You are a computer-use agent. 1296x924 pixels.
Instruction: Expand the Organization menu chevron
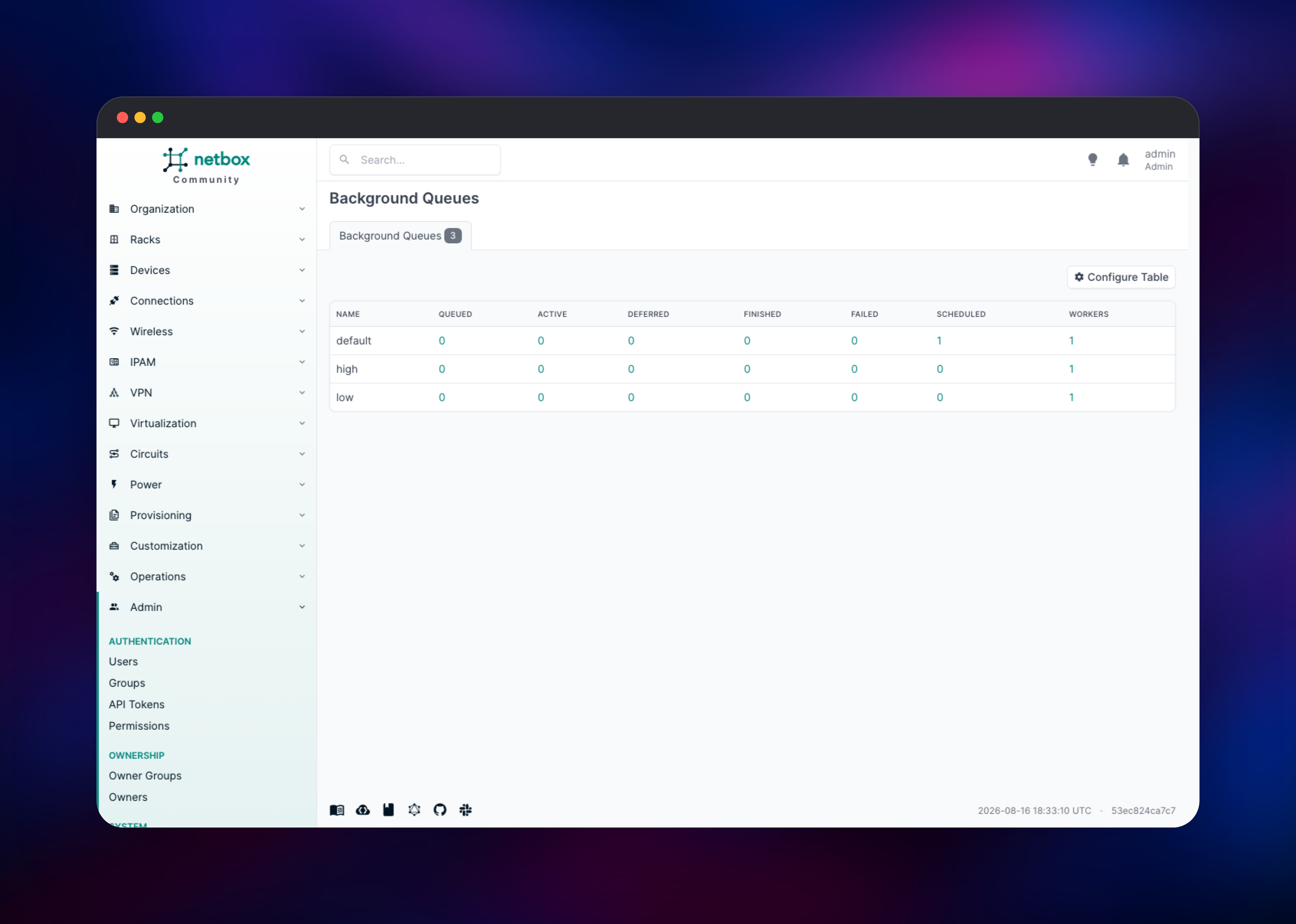[302, 209]
